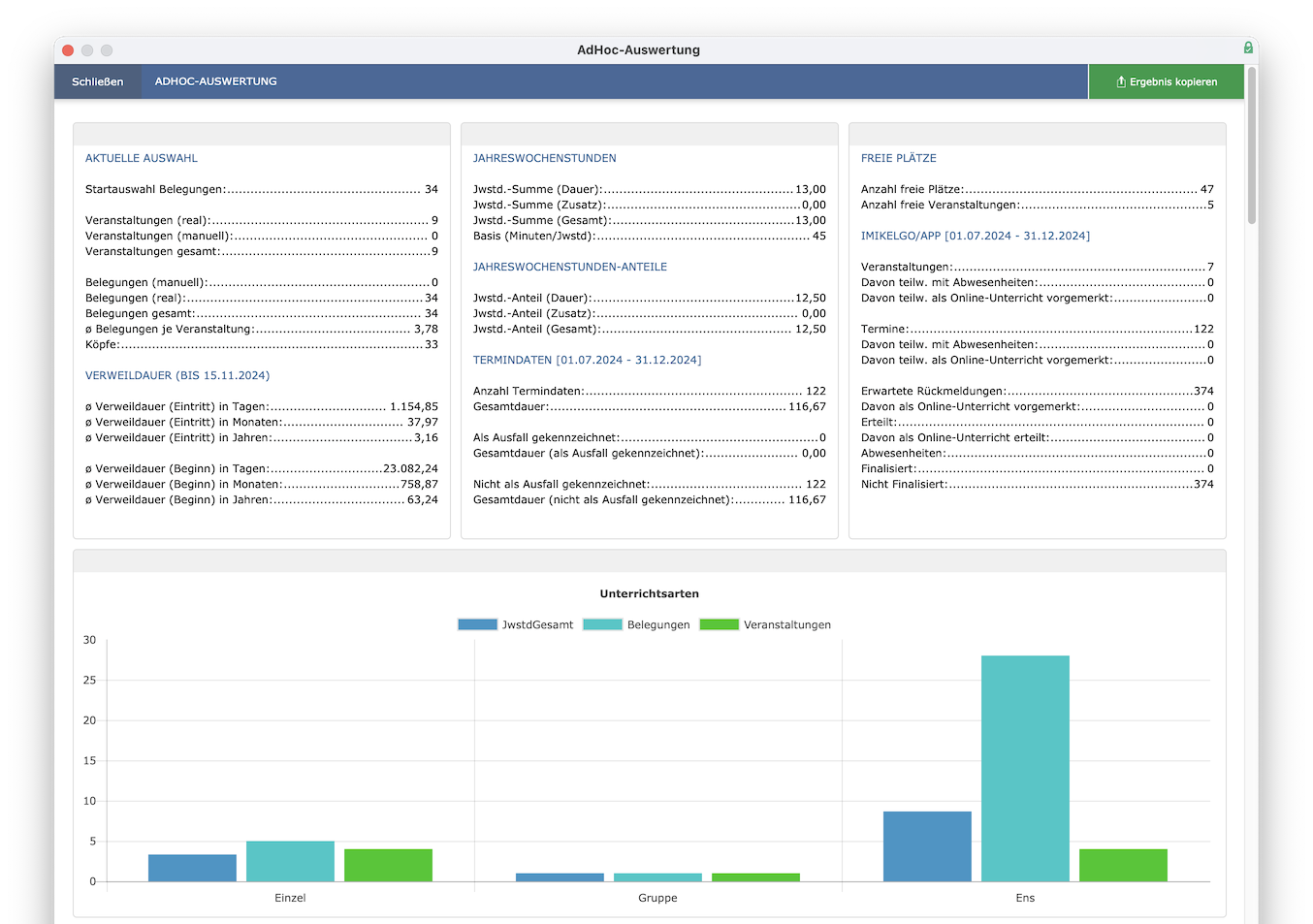Click the JwstdGesamt bar for Ens
The width and height of the screenshot is (1313, 924).
click(x=927, y=846)
